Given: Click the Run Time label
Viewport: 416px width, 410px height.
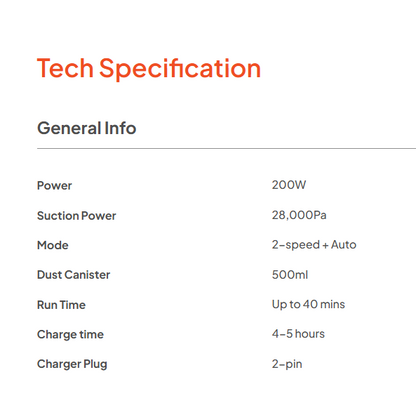Looking at the screenshot, I should (61, 305).
